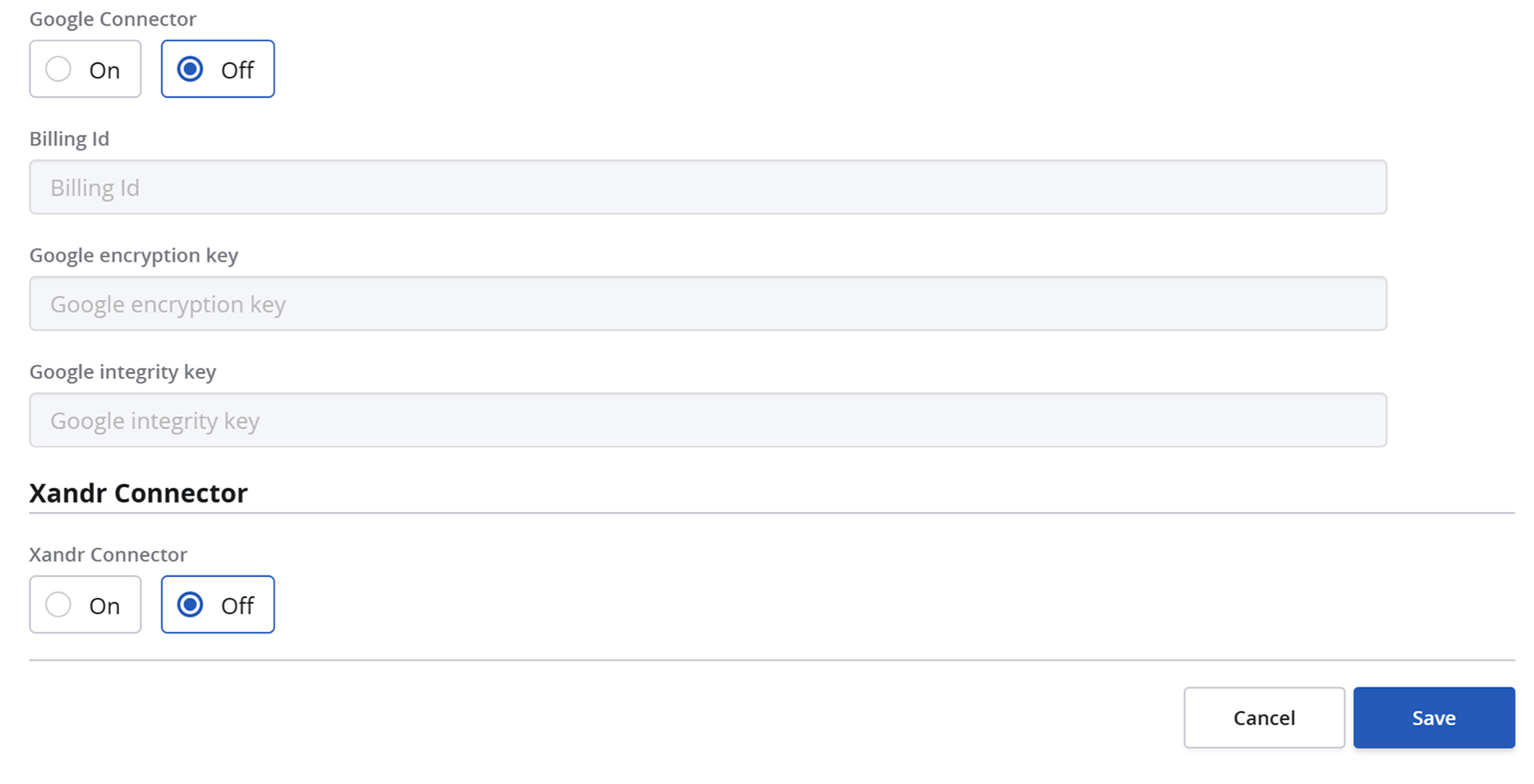
Task: Select the Off option under Xandr Connector
Action: point(217,604)
